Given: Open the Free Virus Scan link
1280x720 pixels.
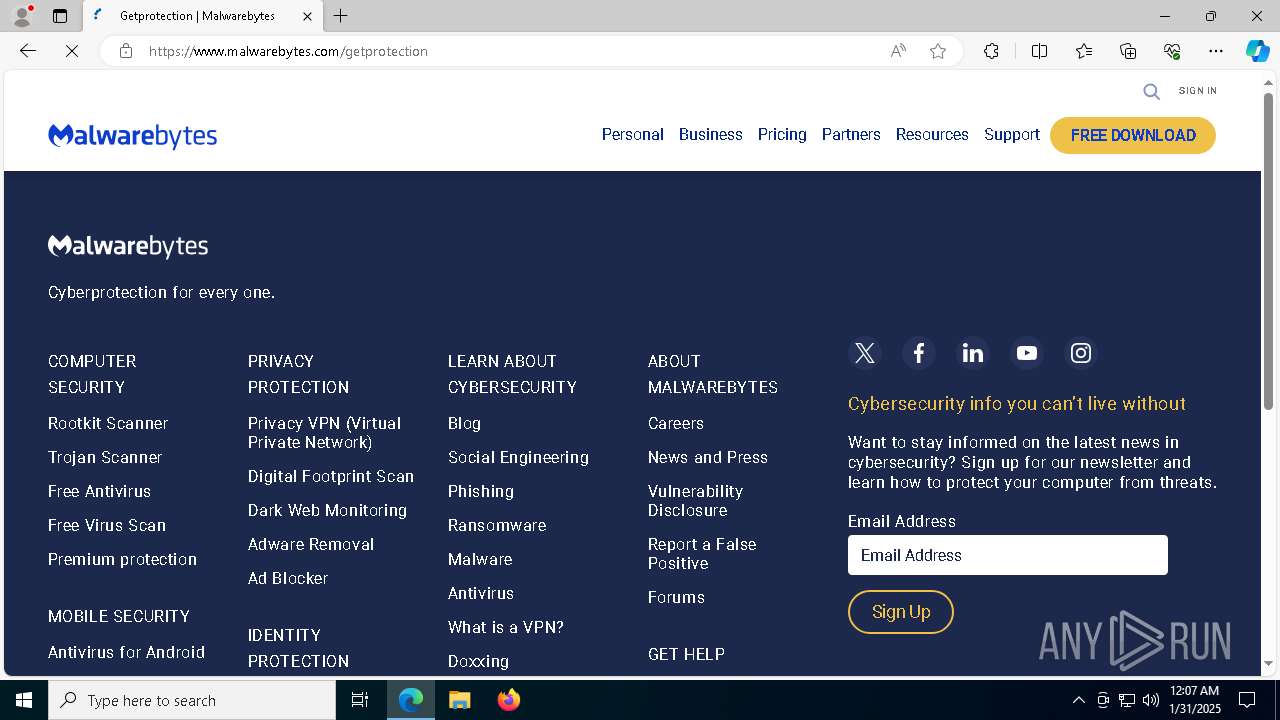Looking at the screenshot, I should tap(107, 525).
